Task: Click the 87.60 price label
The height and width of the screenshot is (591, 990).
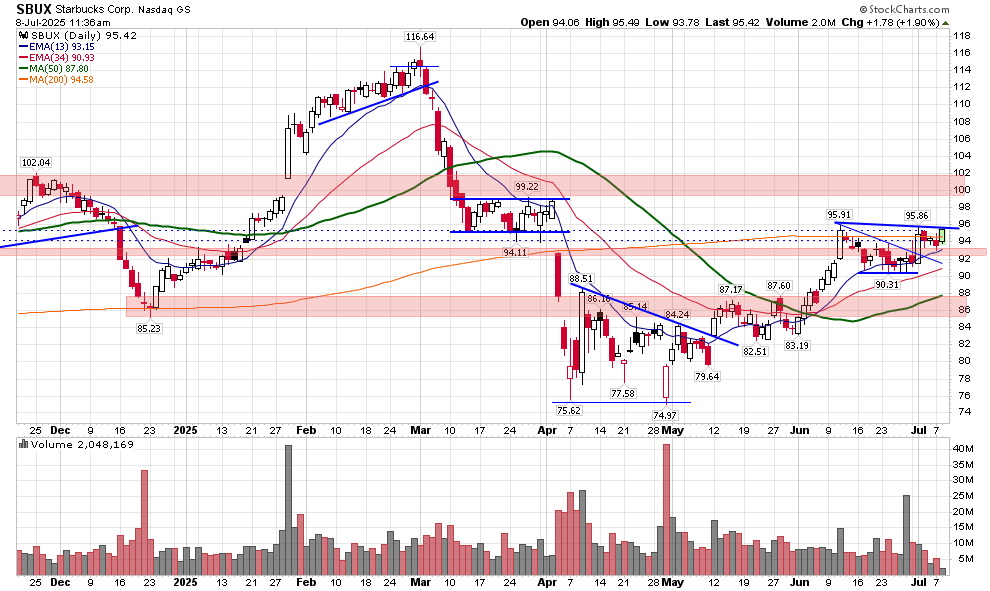Action: pos(779,285)
